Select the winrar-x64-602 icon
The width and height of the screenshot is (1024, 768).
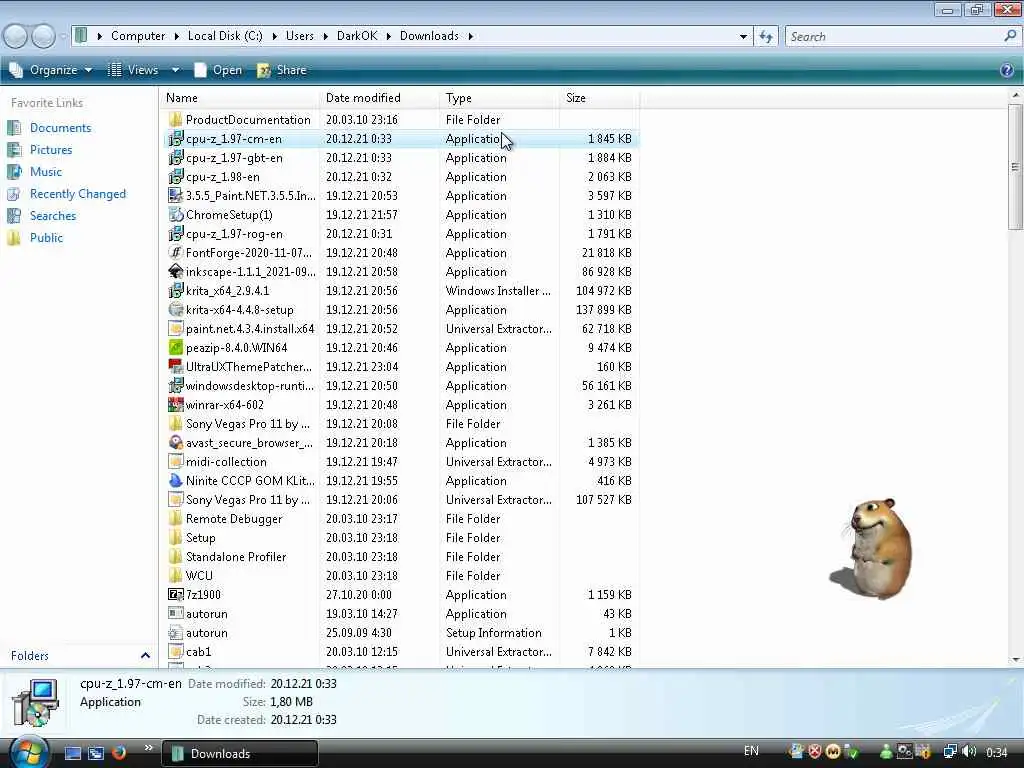tap(176, 405)
